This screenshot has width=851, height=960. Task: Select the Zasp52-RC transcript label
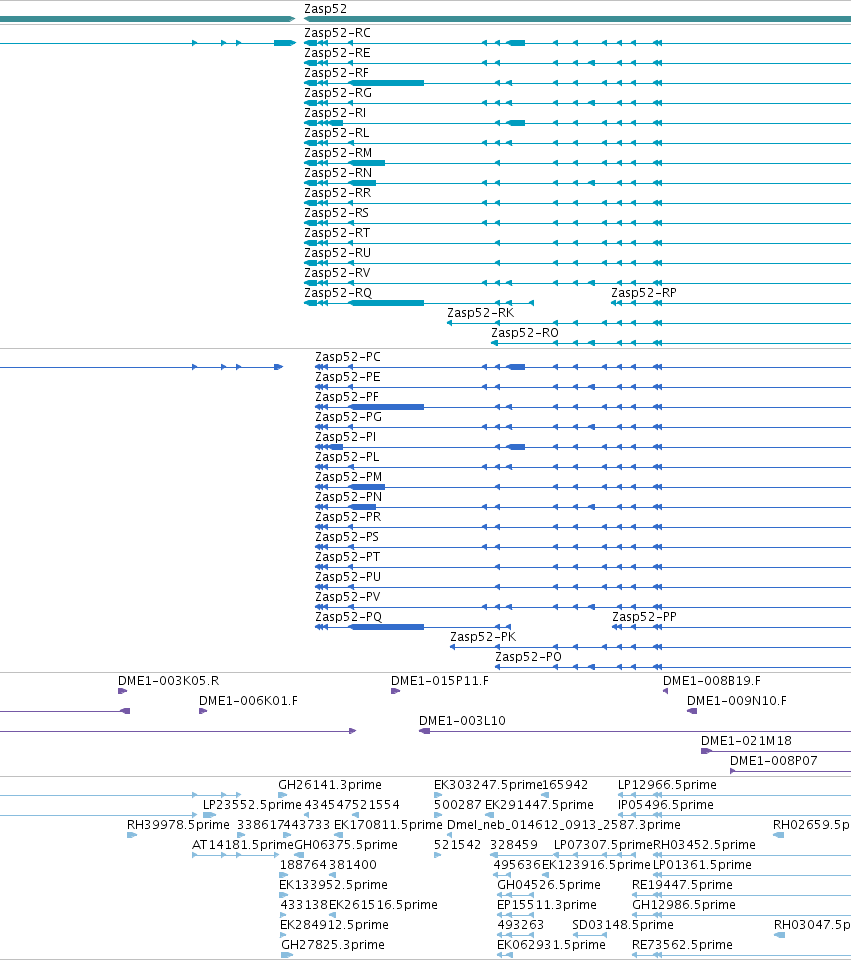click(x=337, y=33)
